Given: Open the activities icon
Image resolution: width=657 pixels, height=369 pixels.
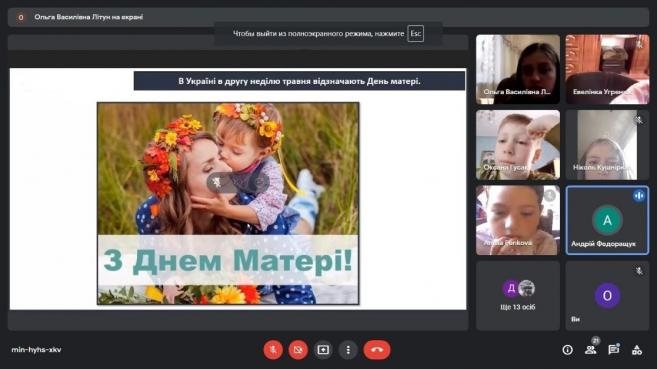Looking at the screenshot, I should [x=637, y=350].
